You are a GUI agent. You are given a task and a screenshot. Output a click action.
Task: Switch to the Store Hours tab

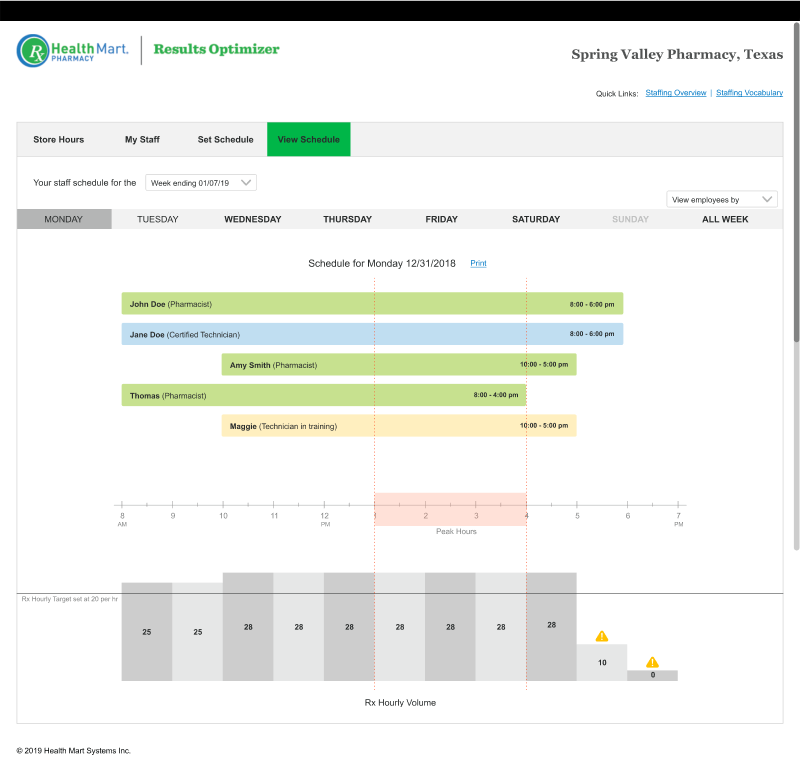click(x=59, y=139)
